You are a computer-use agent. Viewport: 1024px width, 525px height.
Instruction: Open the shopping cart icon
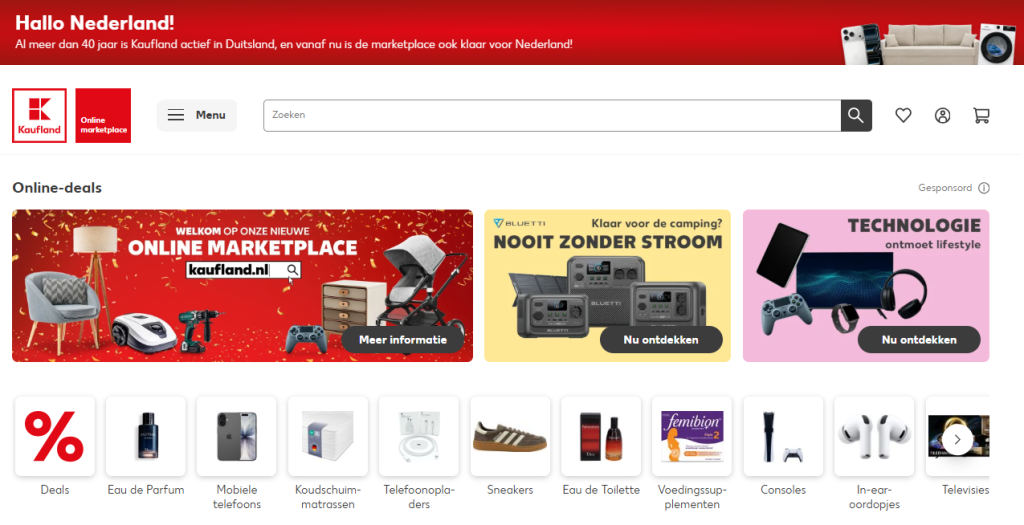pos(981,116)
